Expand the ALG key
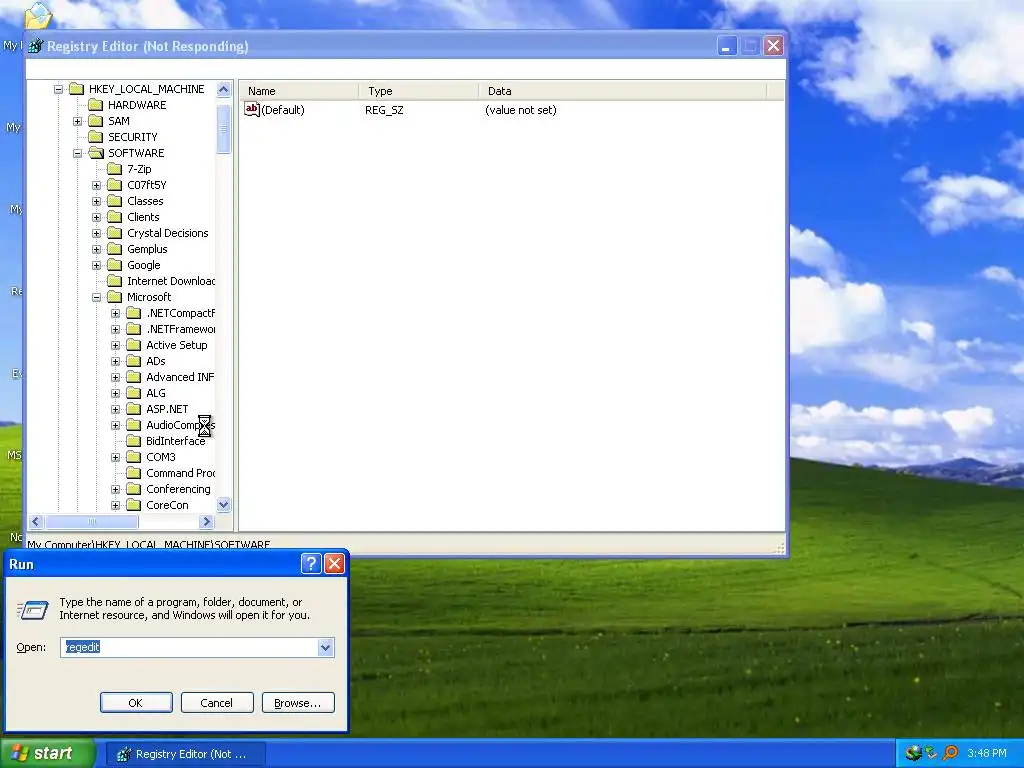Screen dimensions: 1024x768 [x=116, y=393]
